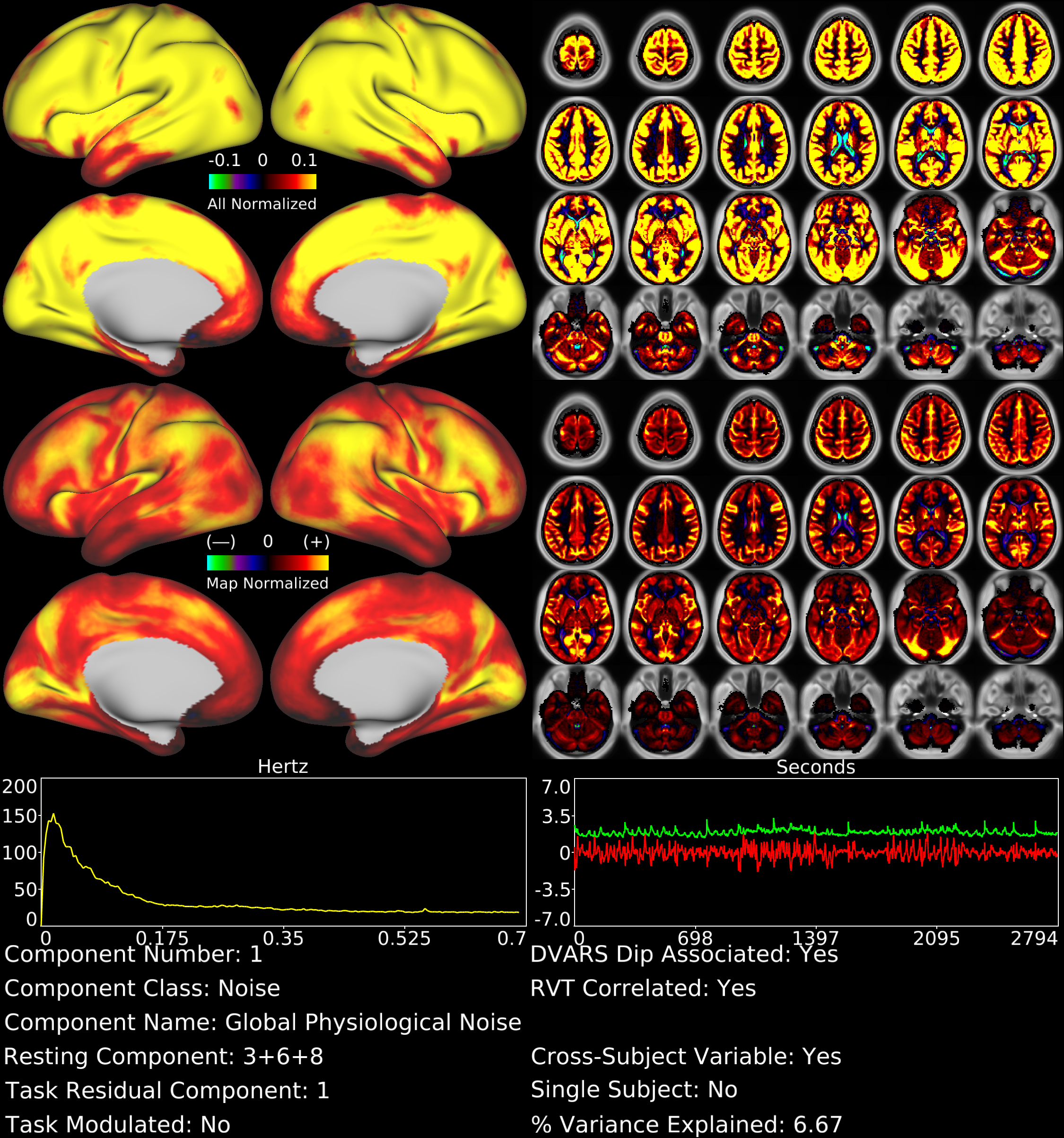This screenshot has width=1064, height=1138.
Task: Click the DVARS Dip Associated: Yes text
Action: click(684, 954)
